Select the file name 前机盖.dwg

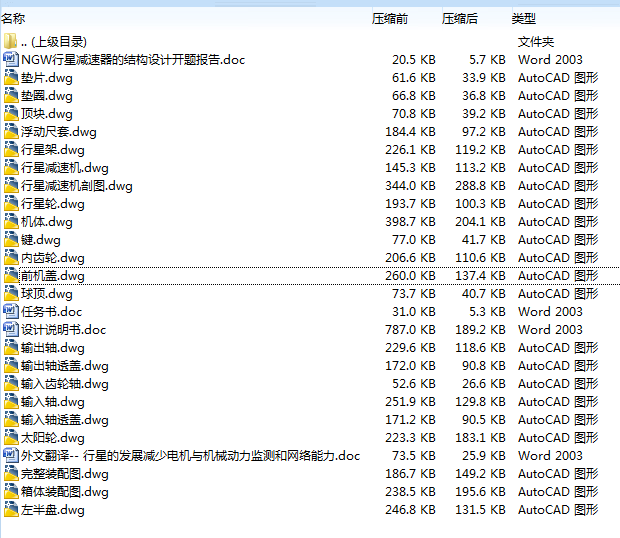[53, 276]
